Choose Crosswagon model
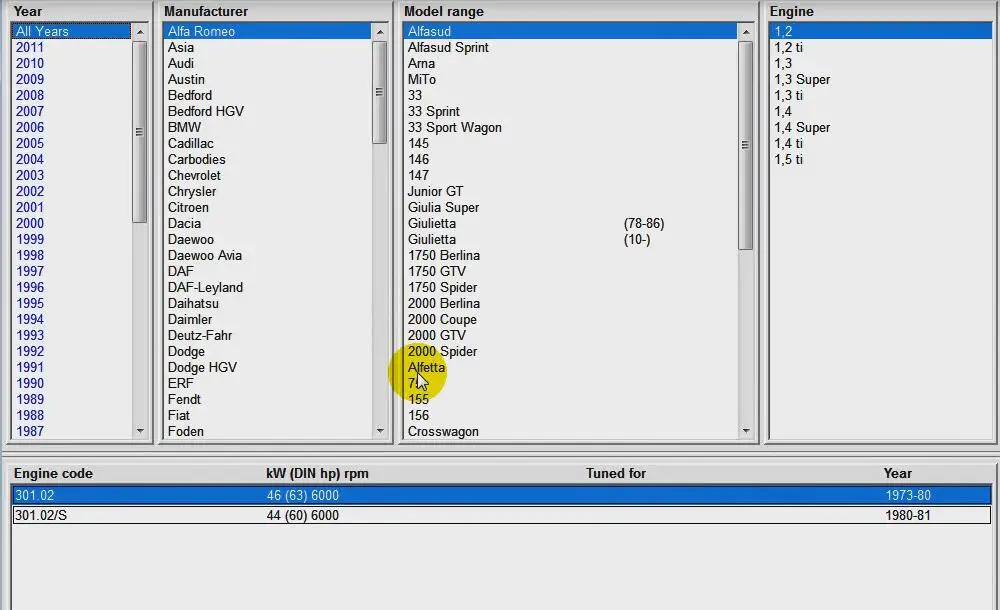 click(x=443, y=431)
